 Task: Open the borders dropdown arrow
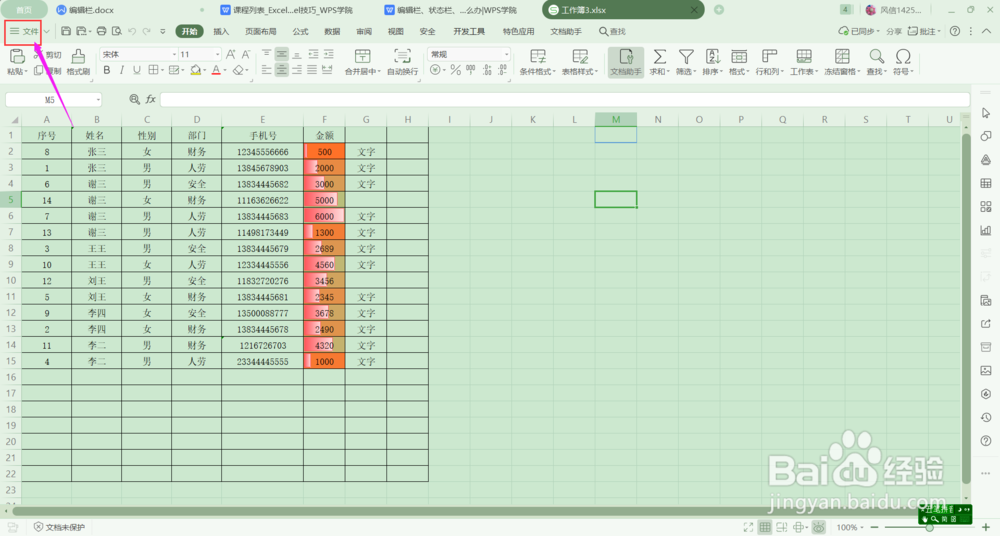(x=163, y=70)
